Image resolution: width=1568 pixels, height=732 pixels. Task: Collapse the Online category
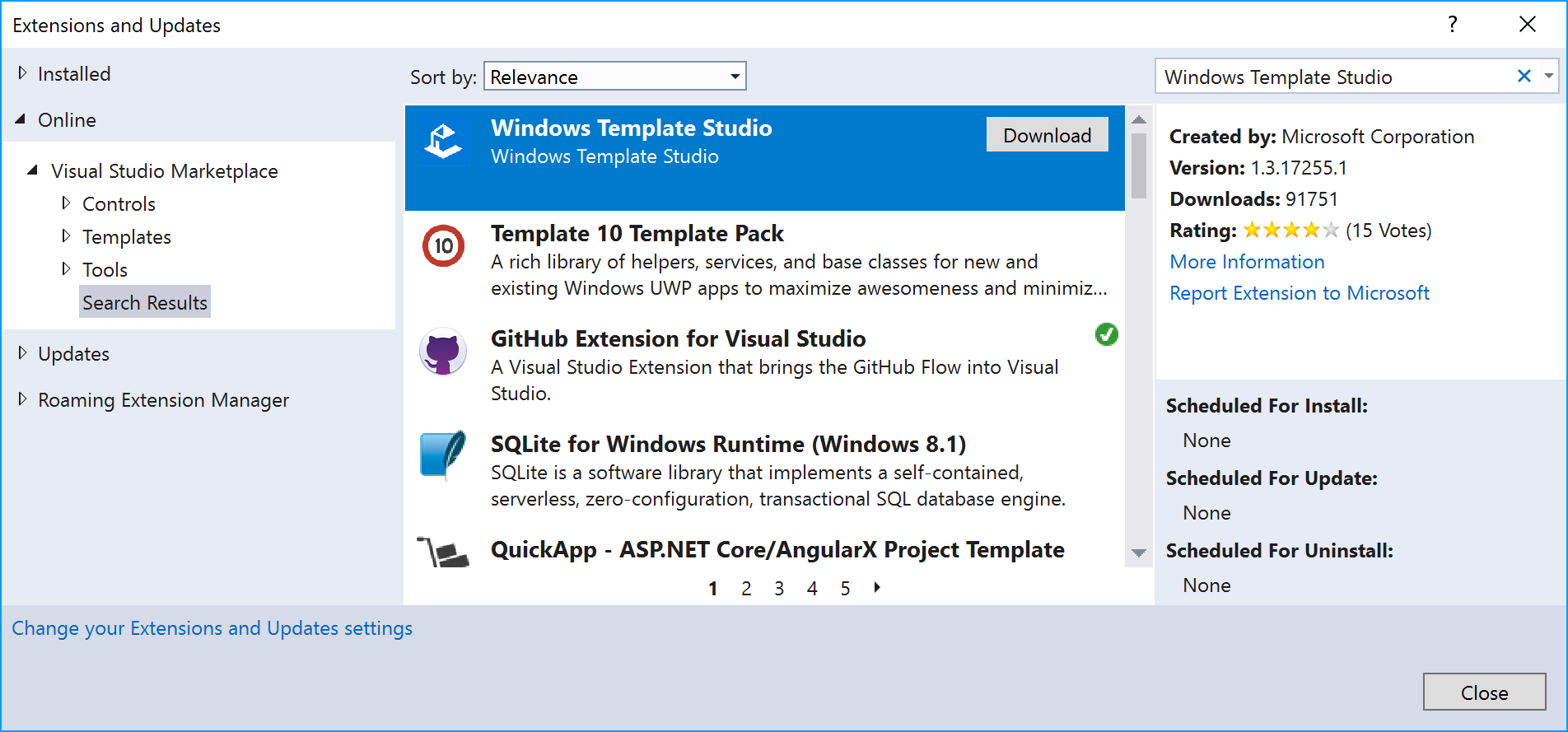21,119
